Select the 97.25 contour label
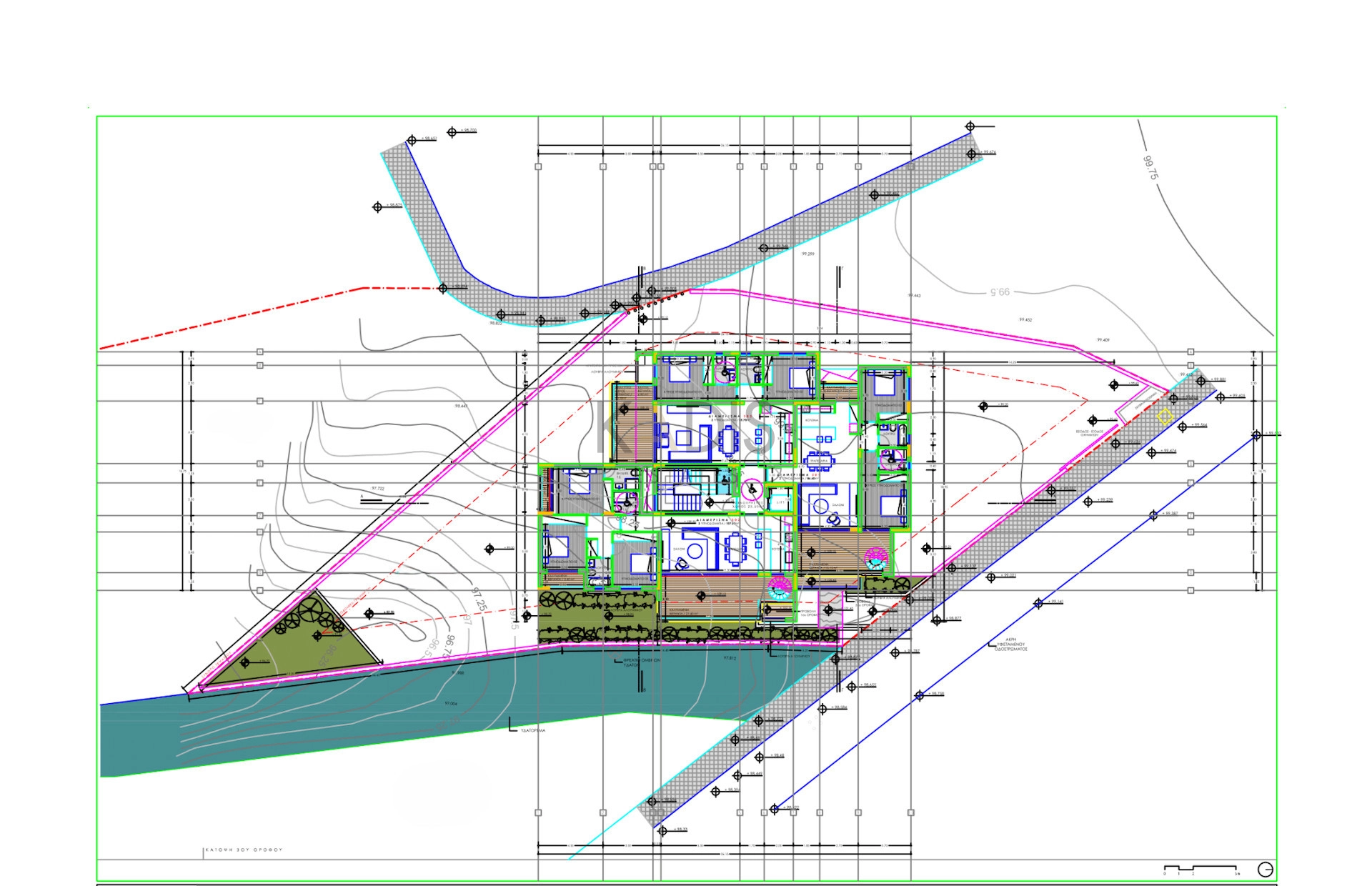The image size is (1372, 886). click(478, 599)
